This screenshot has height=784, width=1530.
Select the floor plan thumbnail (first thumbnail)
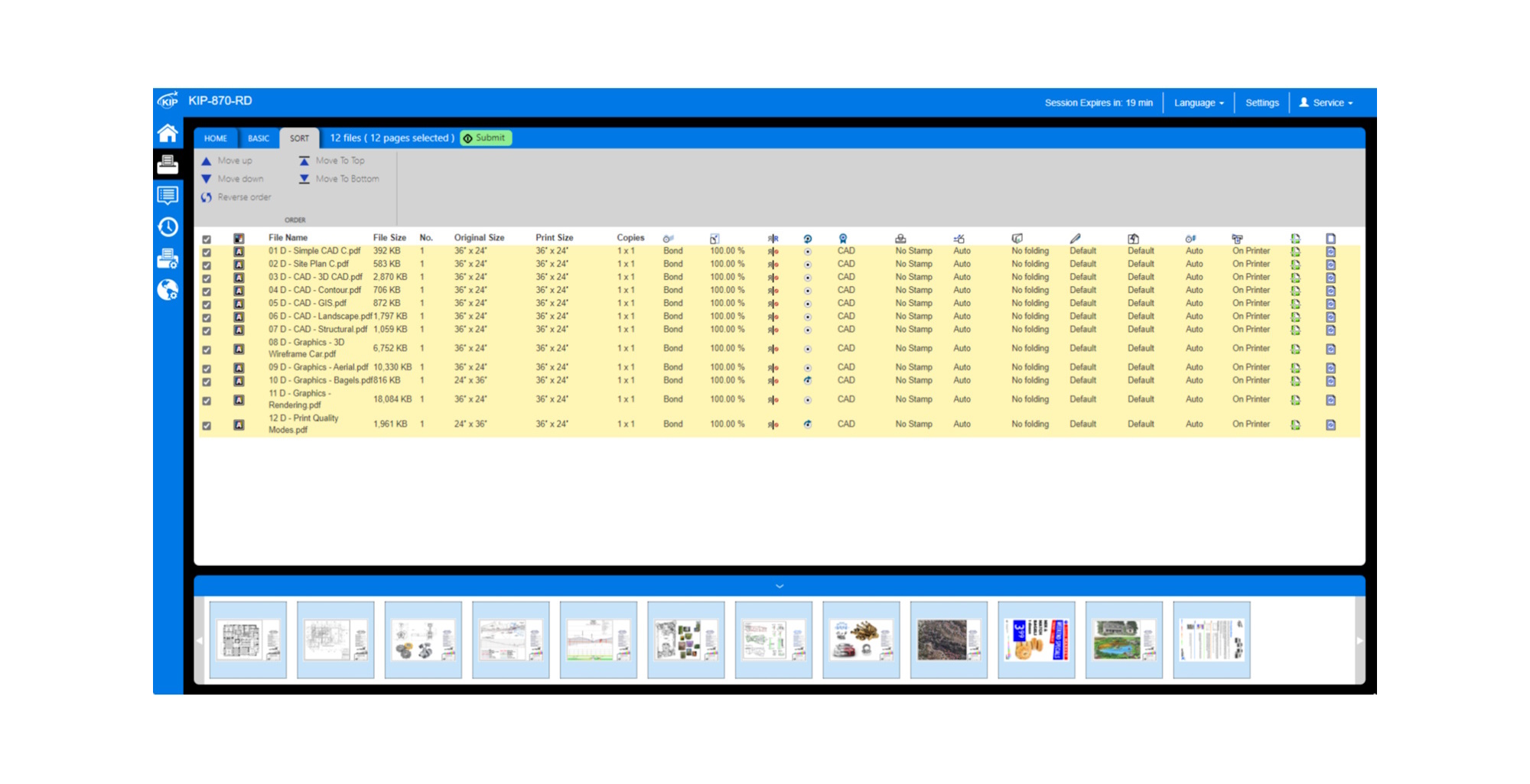point(248,639)
